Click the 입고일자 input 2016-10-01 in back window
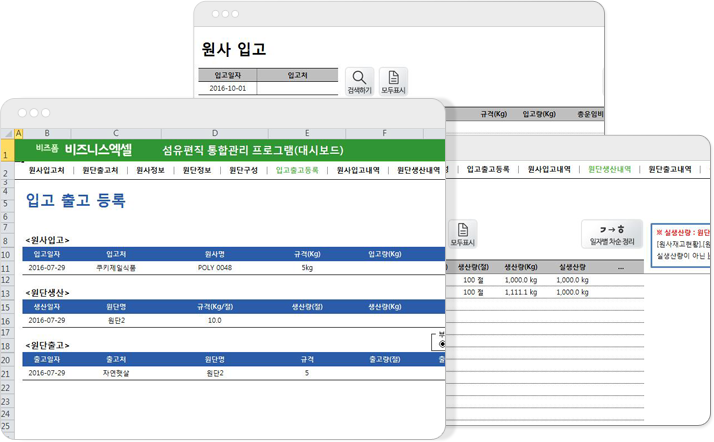The image size is (714, 442). pos(228,88)
